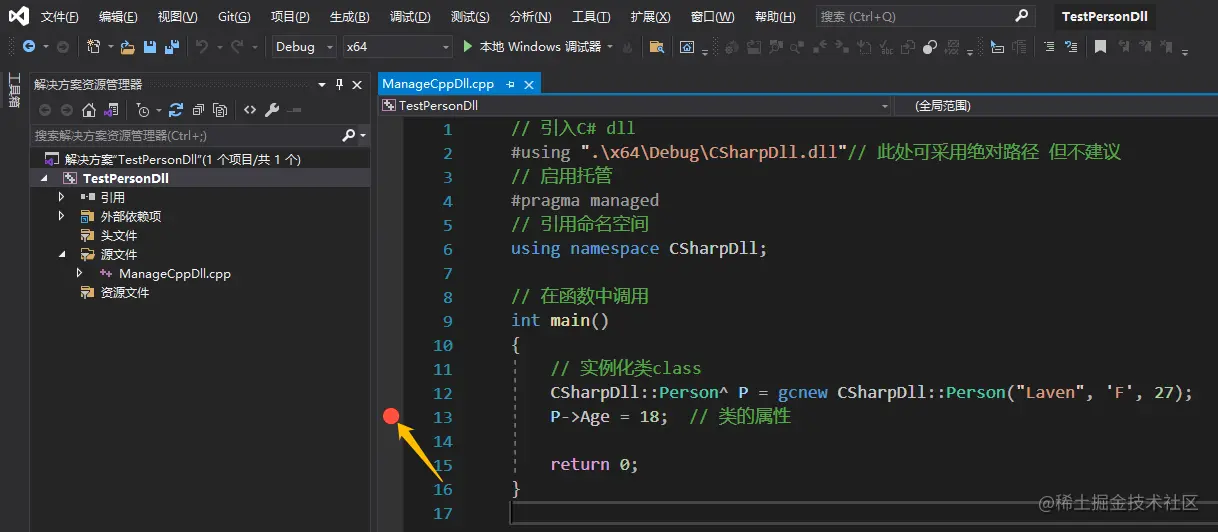Click the open file folder icon
The width and height of the screenshot is (1218, 532).
[x=127, y=47]
